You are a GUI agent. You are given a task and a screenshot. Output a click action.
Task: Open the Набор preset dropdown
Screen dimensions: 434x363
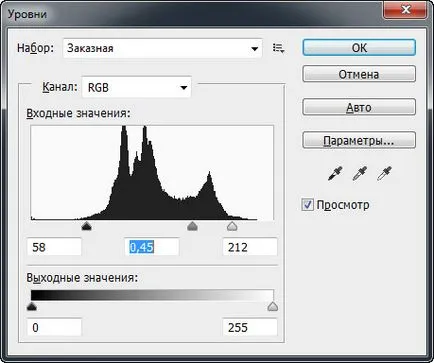[162, 48]
